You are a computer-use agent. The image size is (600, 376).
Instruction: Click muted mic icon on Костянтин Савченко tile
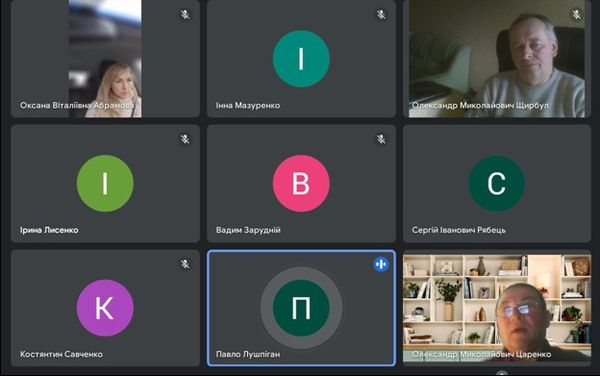[x=185, y=264]
